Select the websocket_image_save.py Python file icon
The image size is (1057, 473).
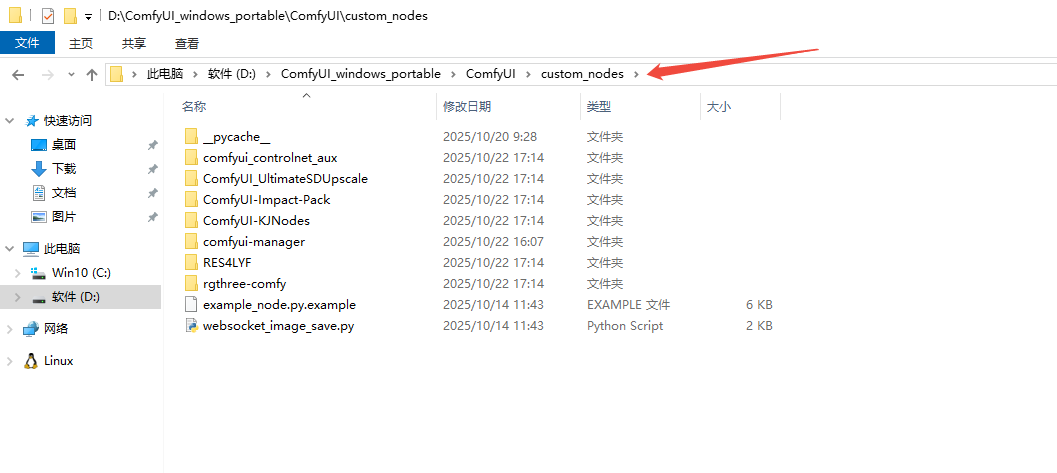point(192,326)
